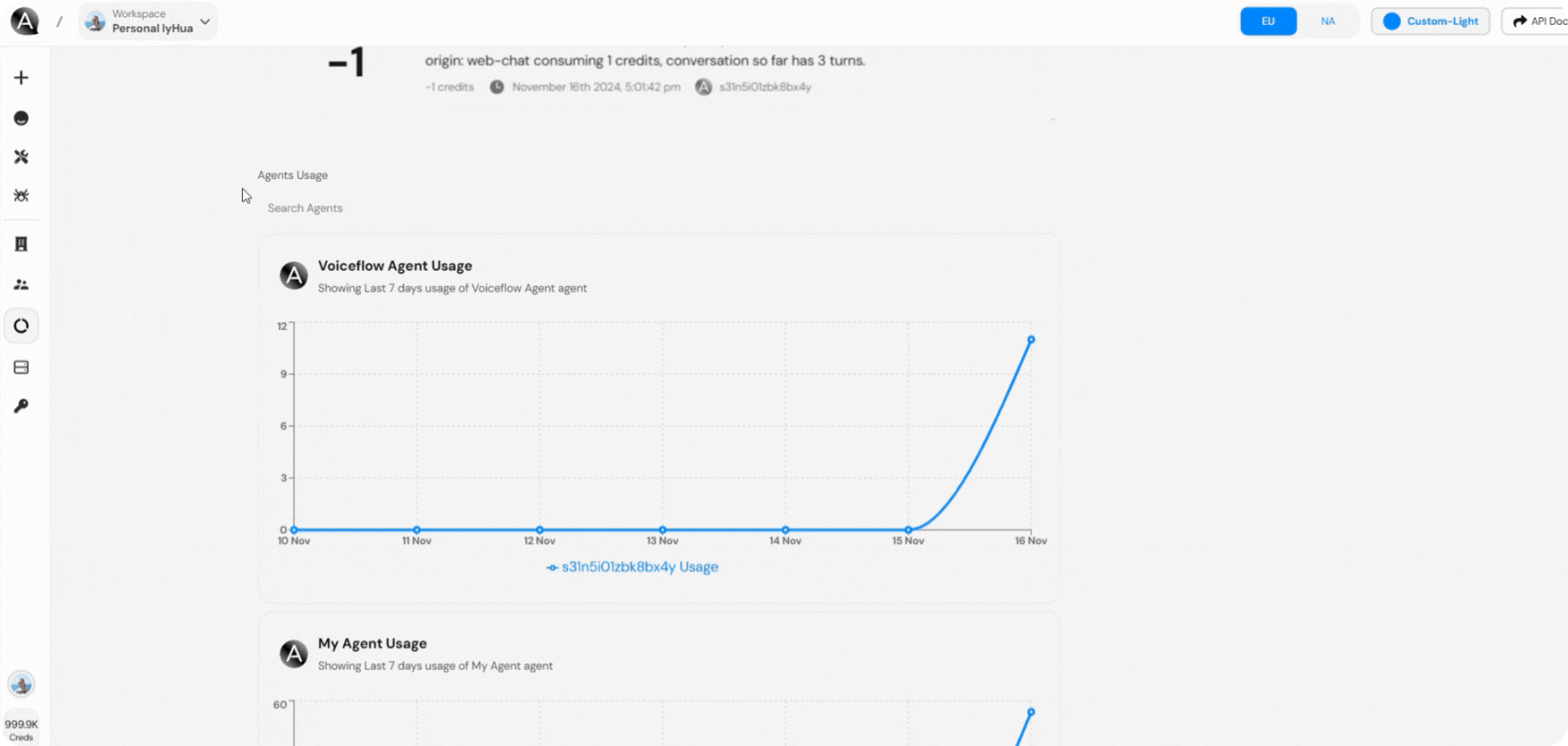Open the bug debugging icon

click(21, 196)
